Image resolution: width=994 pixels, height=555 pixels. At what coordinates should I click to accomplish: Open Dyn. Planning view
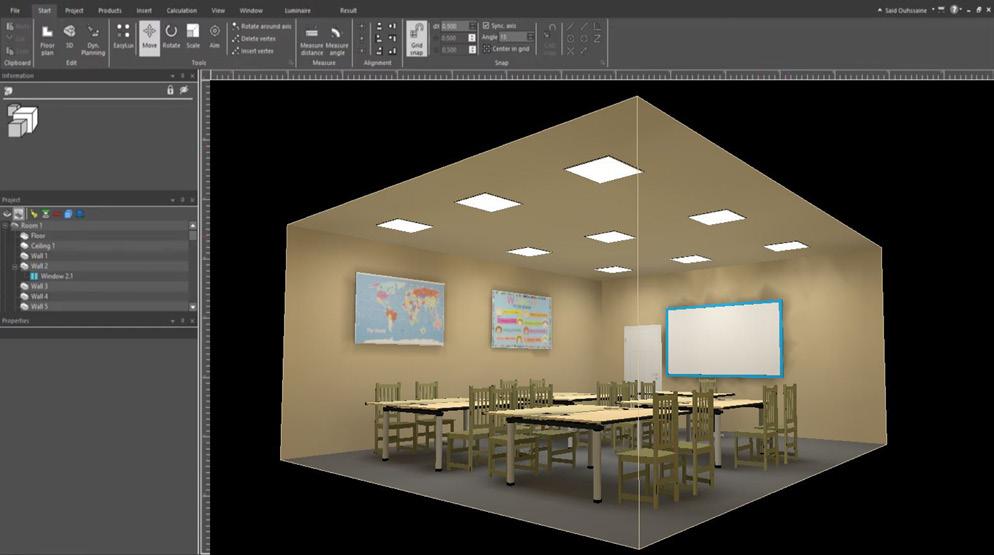(x=93, y=39)
